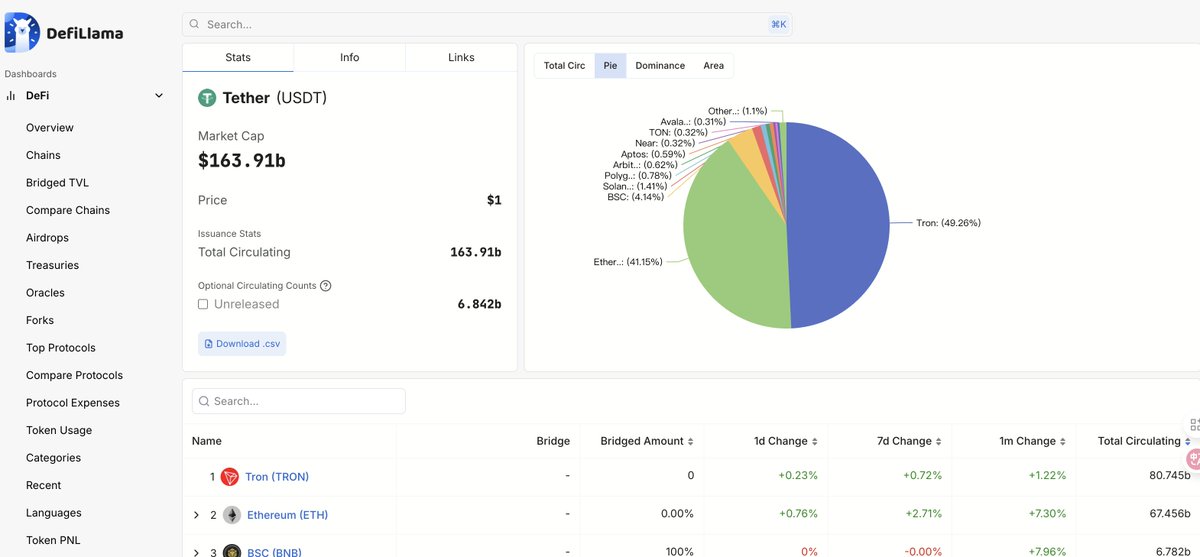
Task: Download the .csv file
Action: coord(242,344)
